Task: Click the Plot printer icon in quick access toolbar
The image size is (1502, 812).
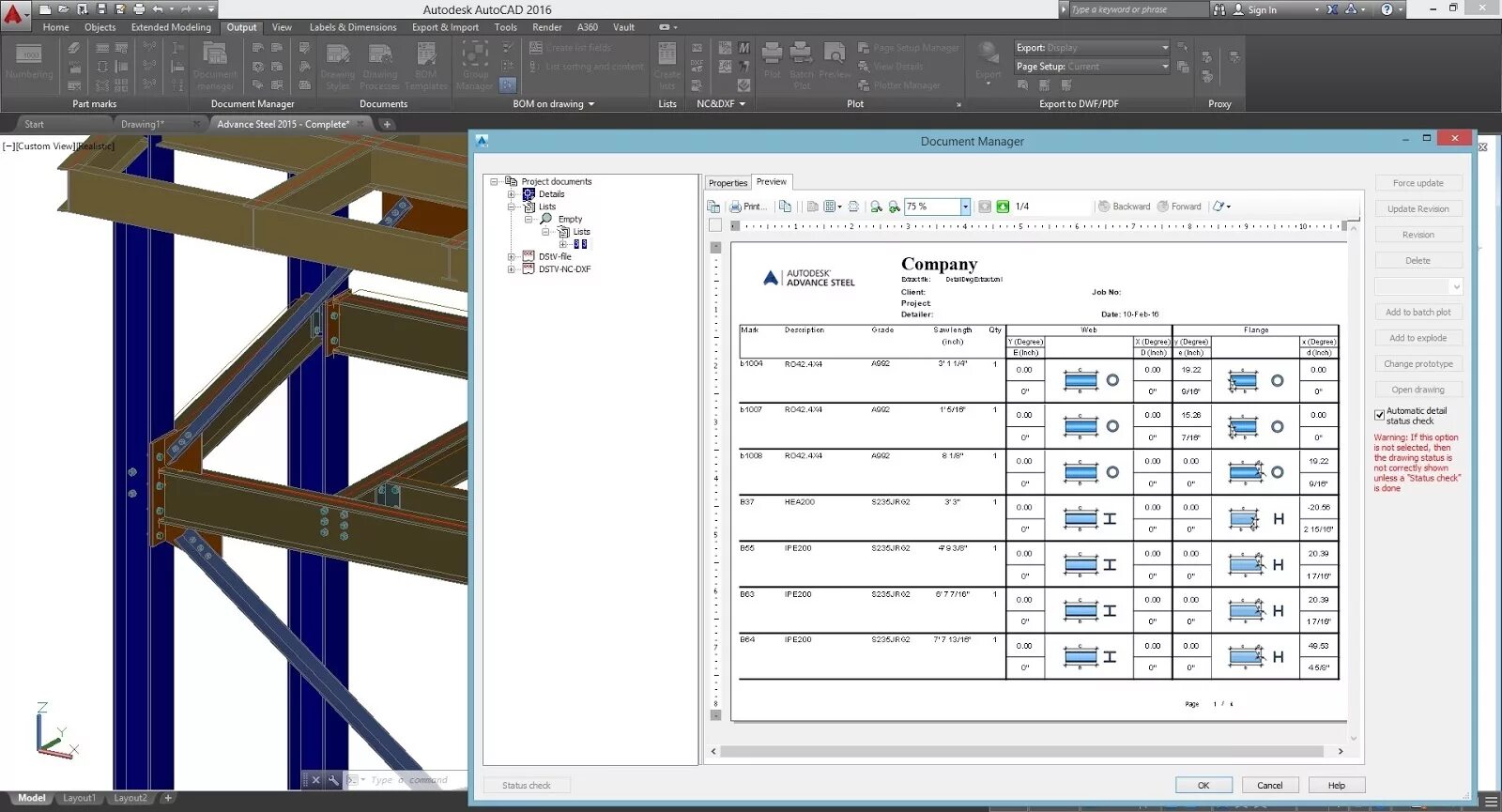Action: coord(139,9)
